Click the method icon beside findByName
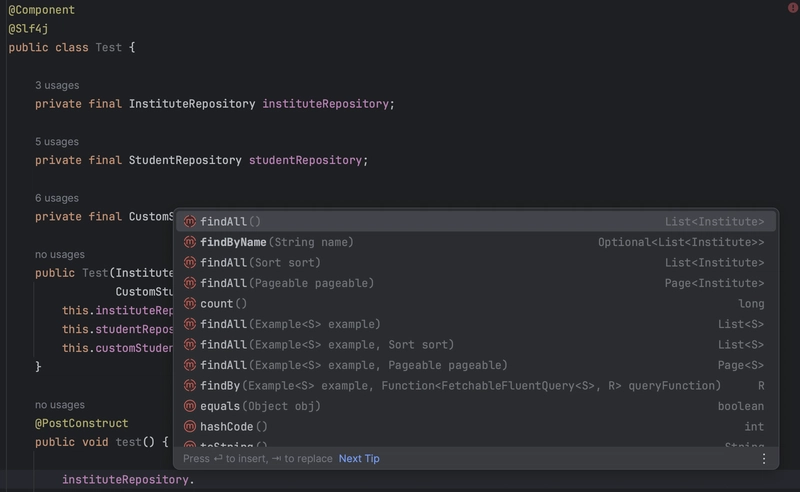Screen dimensions: 800x492 click(x=190, y=242)
